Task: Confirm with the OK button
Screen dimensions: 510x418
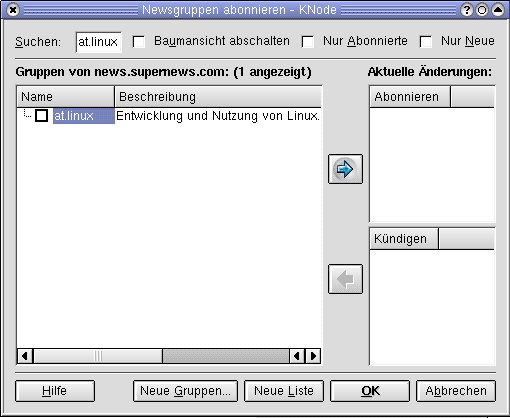Action: tap(370, 391)
